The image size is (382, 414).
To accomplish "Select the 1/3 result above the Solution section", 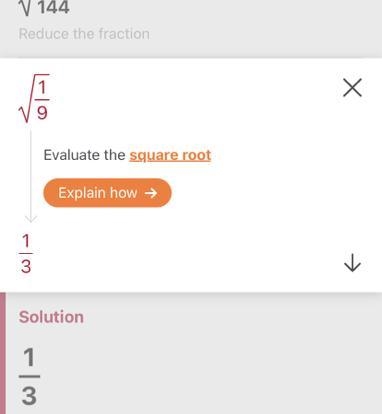I will (x=26, y=253).
